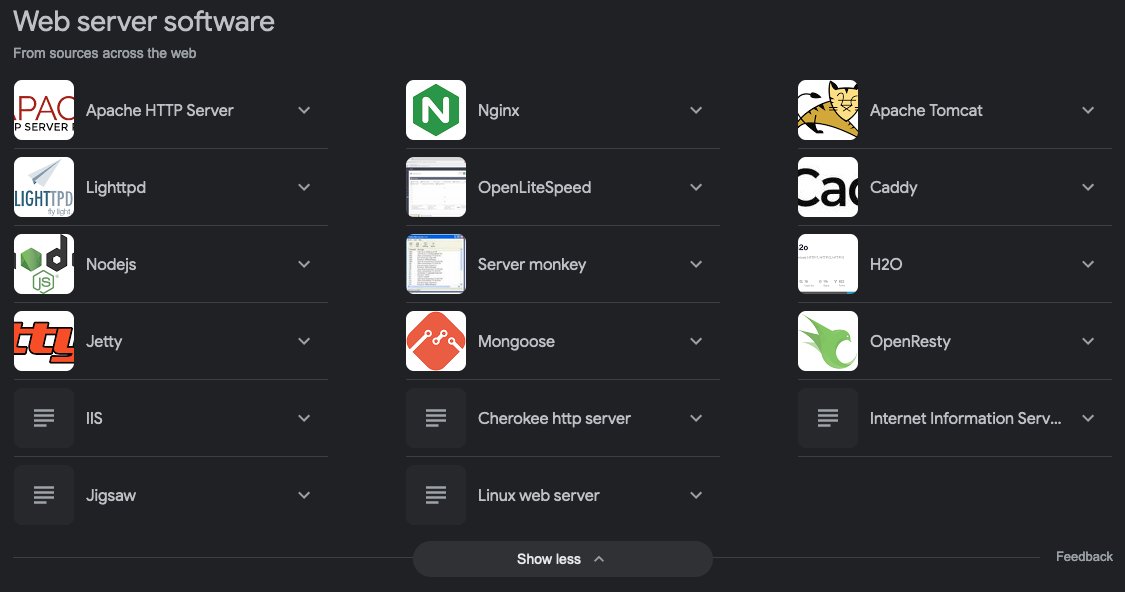This screenshot has height=592, width=1125.
Task: Click the Caddy logo thumbnail
Action: [x=827, y=187]
